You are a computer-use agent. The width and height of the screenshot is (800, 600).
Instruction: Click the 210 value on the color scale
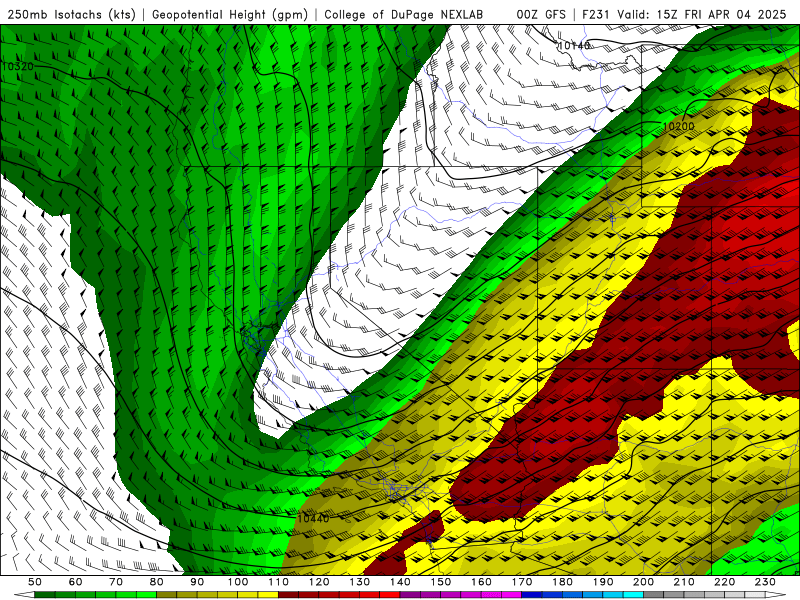tap(685, 582)
